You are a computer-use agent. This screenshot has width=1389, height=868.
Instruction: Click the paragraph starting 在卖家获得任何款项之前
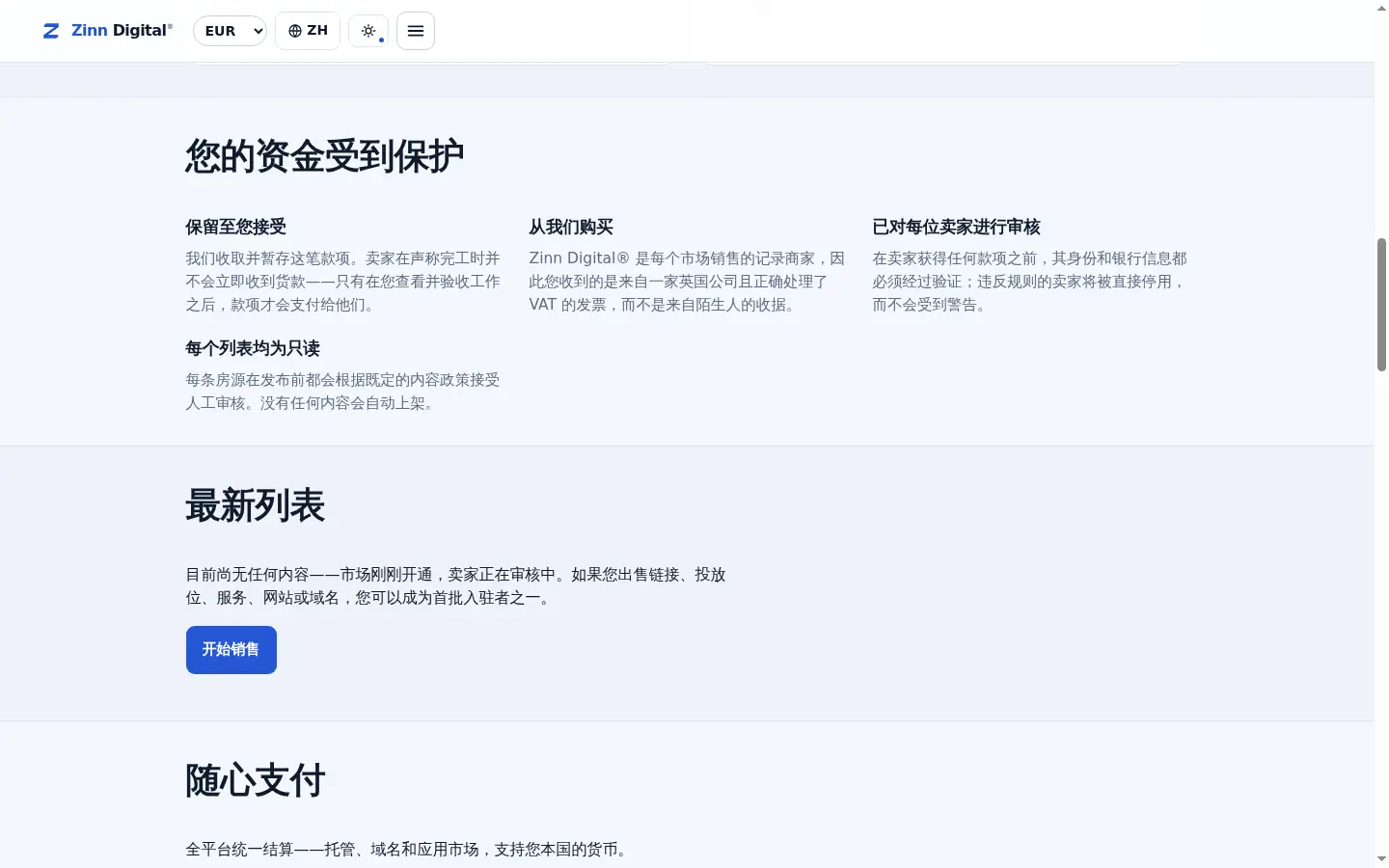click(x=1030, y=282)
